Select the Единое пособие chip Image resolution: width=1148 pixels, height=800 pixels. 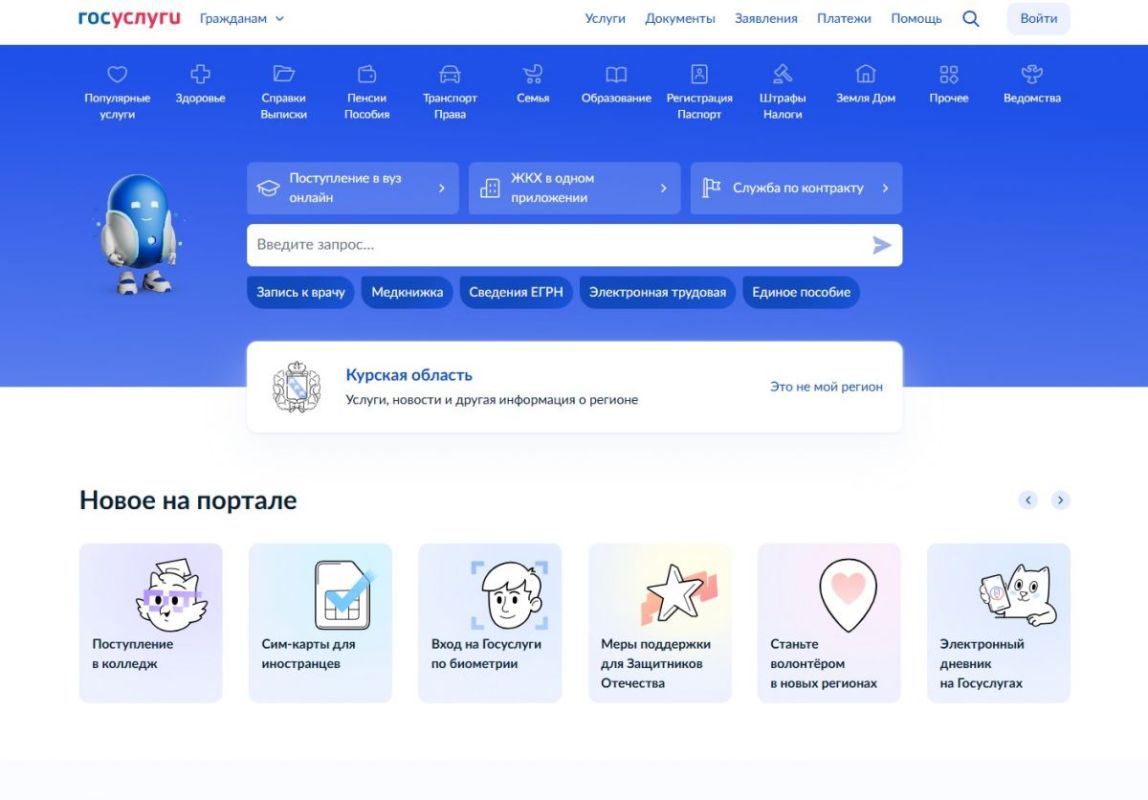pyautogui.click(x=801, y=292)
